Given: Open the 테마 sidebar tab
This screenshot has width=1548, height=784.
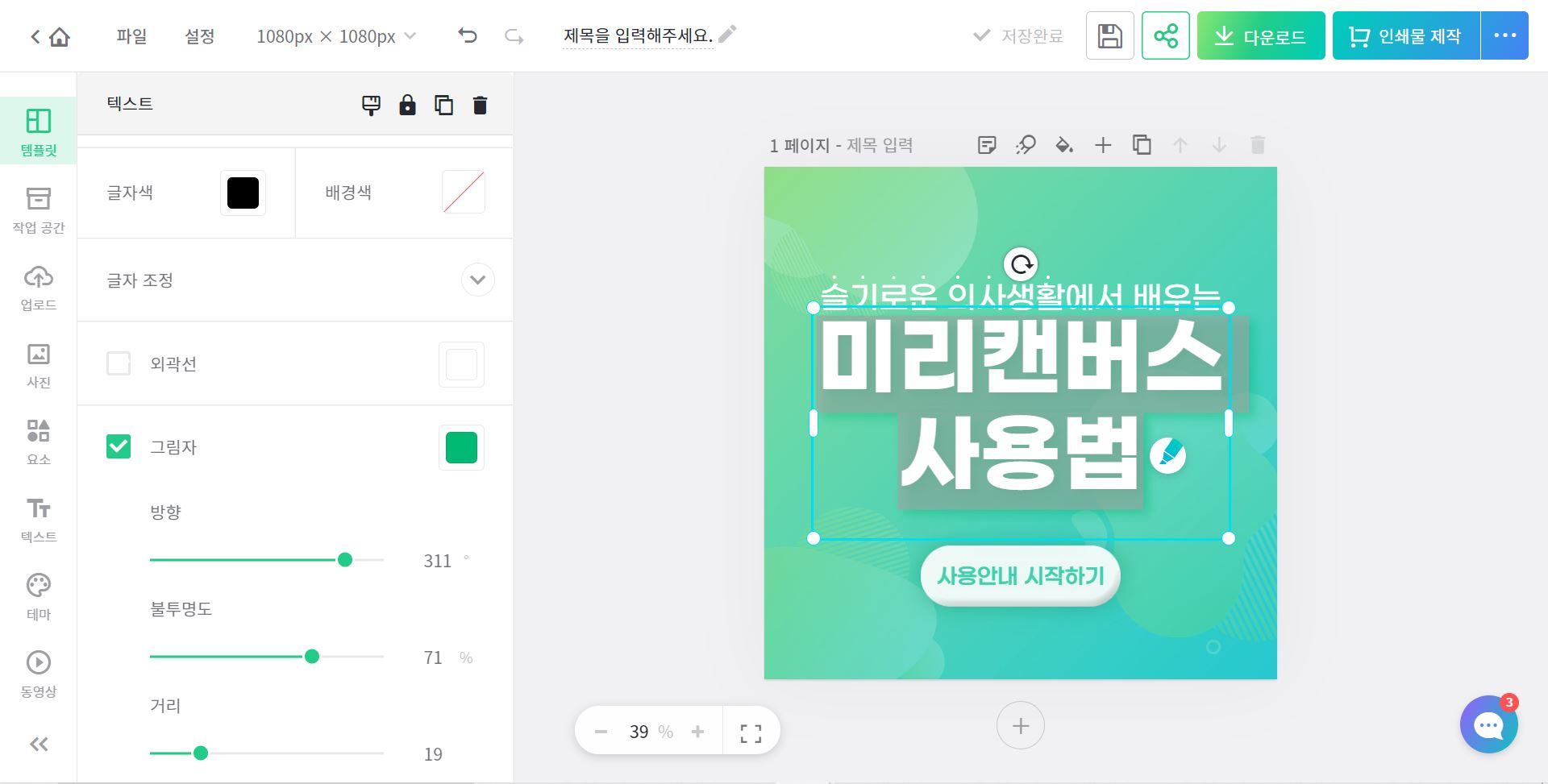Looking at the screenshot, I should click(39, 597).
